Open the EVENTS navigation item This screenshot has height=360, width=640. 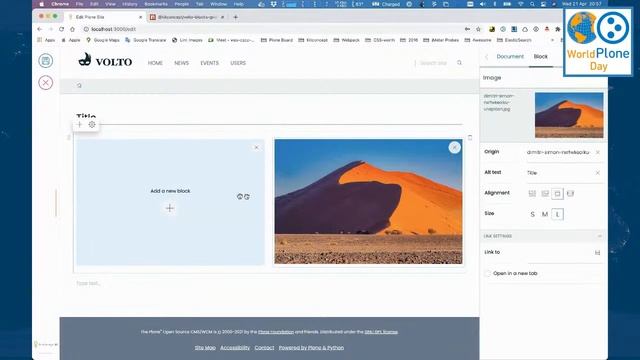pyautogui.click(x=209, y=63)
